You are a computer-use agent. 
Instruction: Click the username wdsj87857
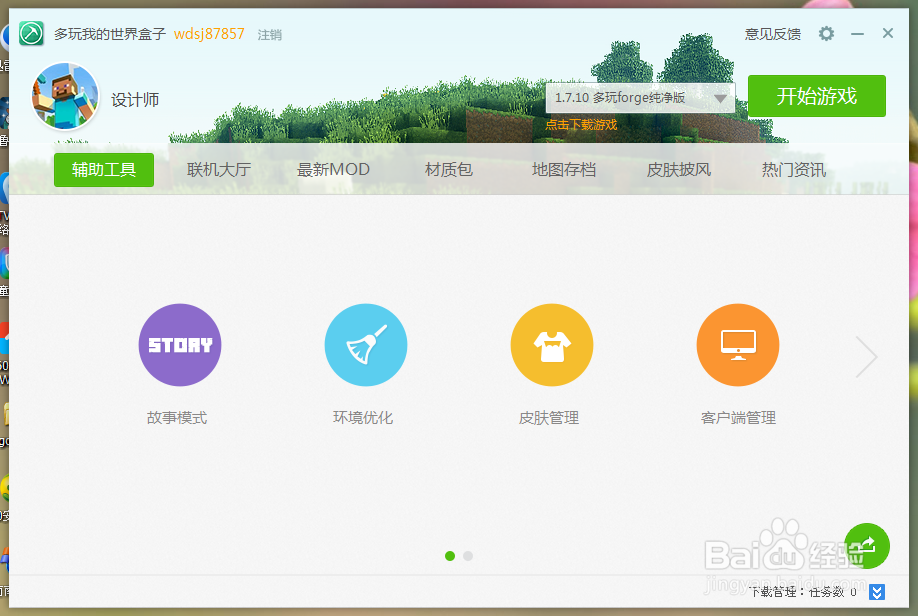(209, 34)
